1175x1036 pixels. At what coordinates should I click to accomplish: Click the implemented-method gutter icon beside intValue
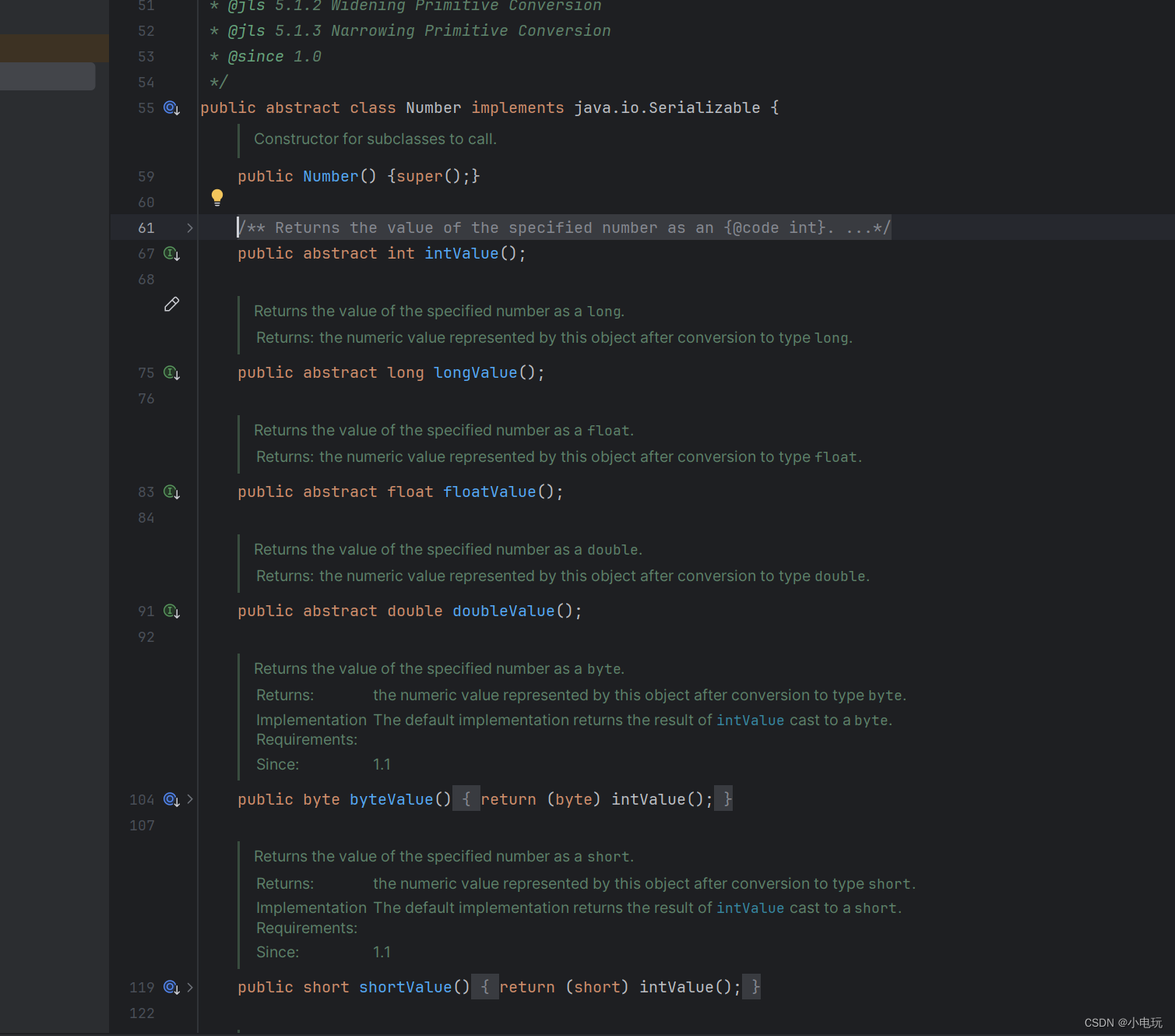[171, 254]
